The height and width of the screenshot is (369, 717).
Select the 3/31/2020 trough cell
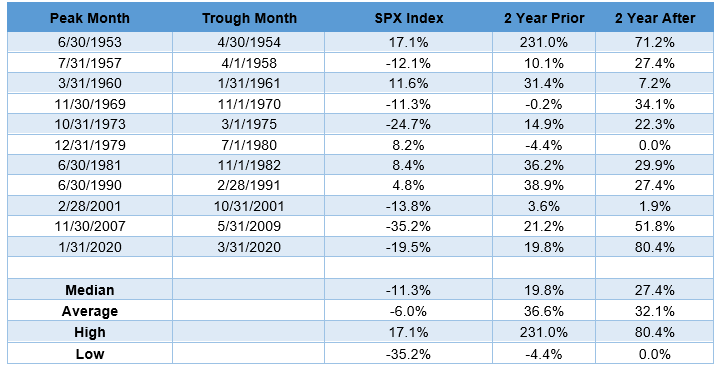coord(249,247)
